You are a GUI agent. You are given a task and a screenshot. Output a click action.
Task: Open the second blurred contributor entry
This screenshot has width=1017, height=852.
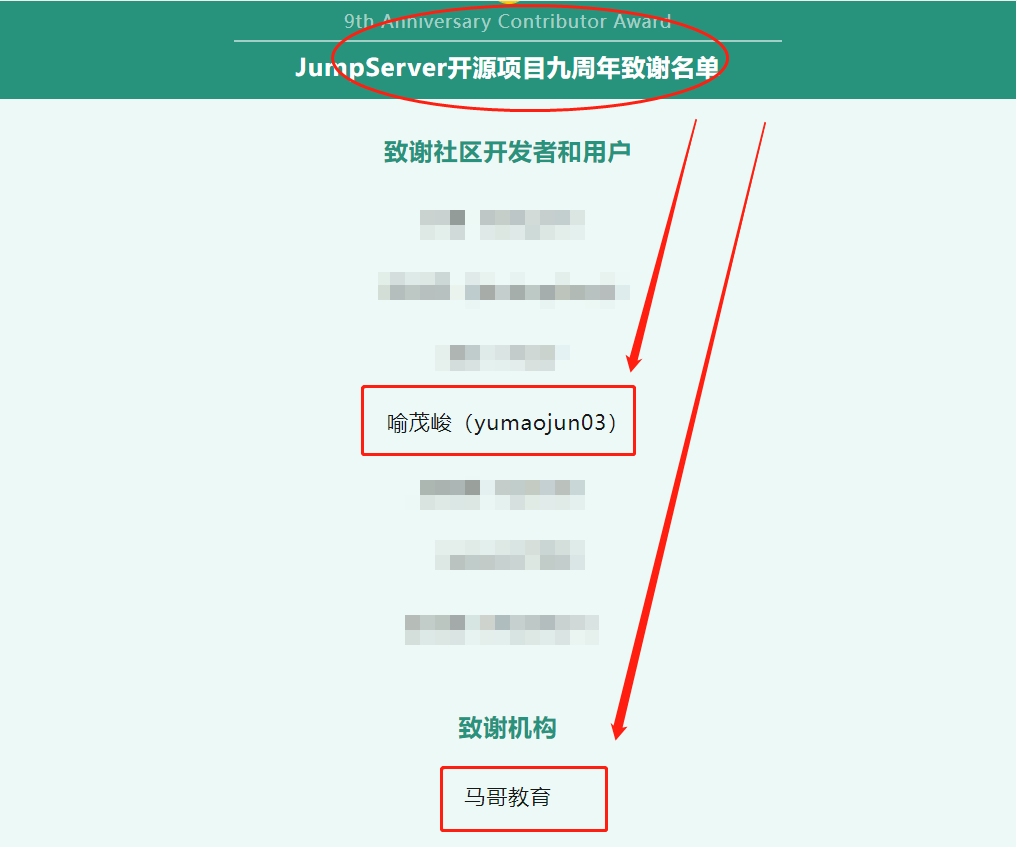tap(503, 286)
